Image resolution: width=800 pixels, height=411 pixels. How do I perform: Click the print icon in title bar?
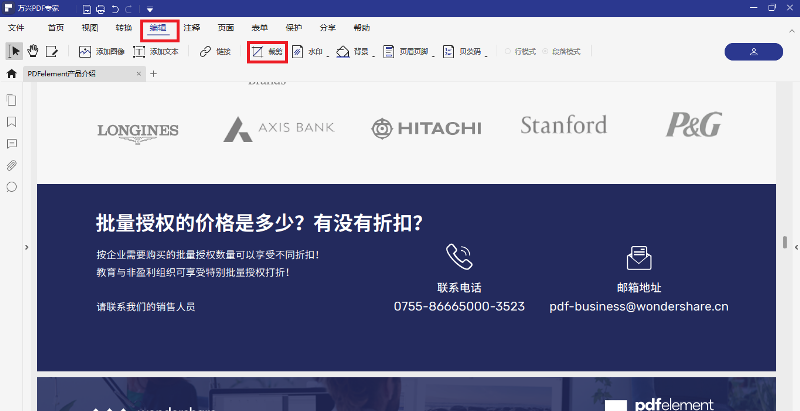point(101,9)
